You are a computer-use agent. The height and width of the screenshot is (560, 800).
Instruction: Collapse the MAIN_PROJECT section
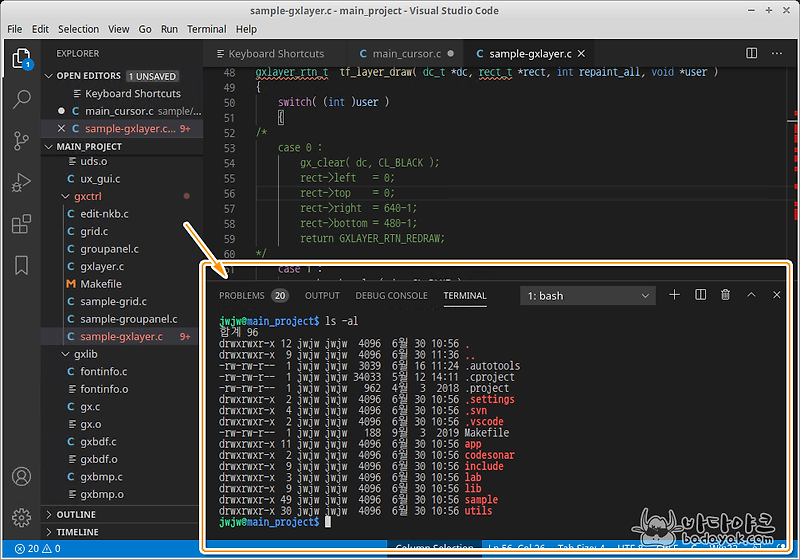[49, 147]
